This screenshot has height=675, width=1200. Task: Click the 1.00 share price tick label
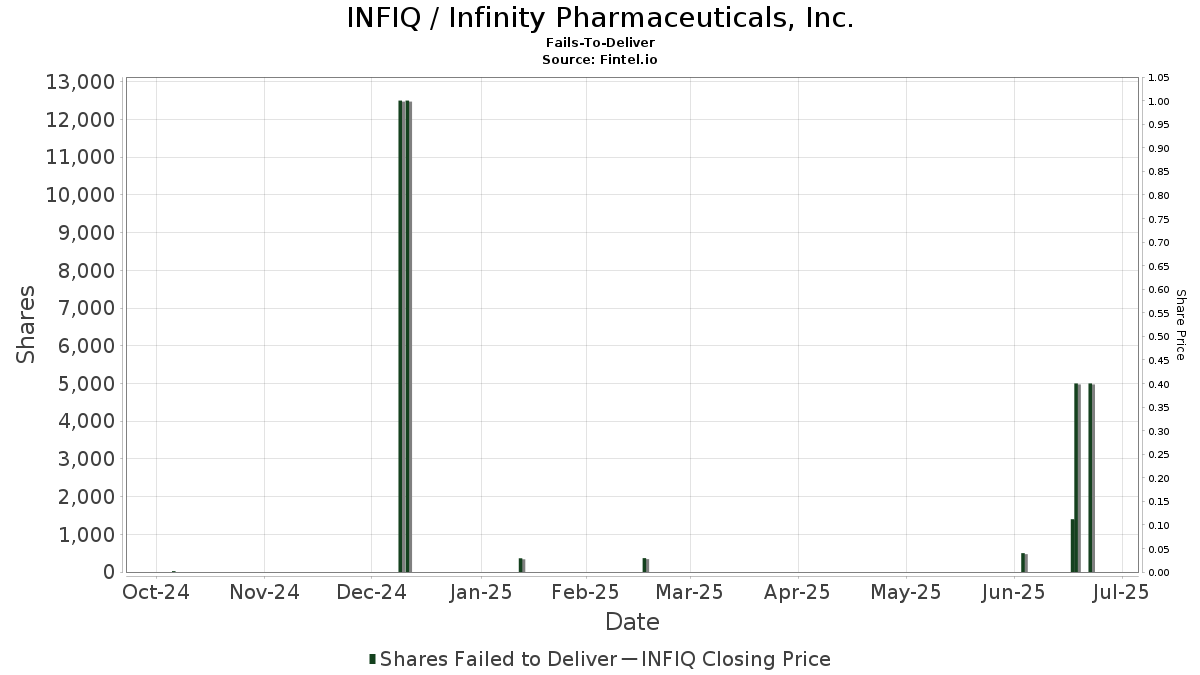pyautogui.click(x=1159, y=102)
